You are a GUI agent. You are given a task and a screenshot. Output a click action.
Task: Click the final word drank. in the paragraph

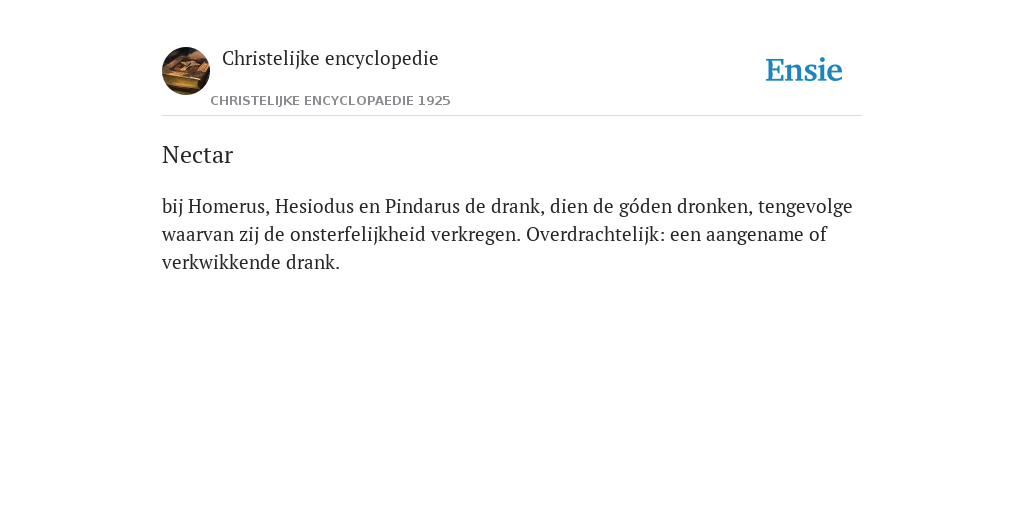click(313, 263)
